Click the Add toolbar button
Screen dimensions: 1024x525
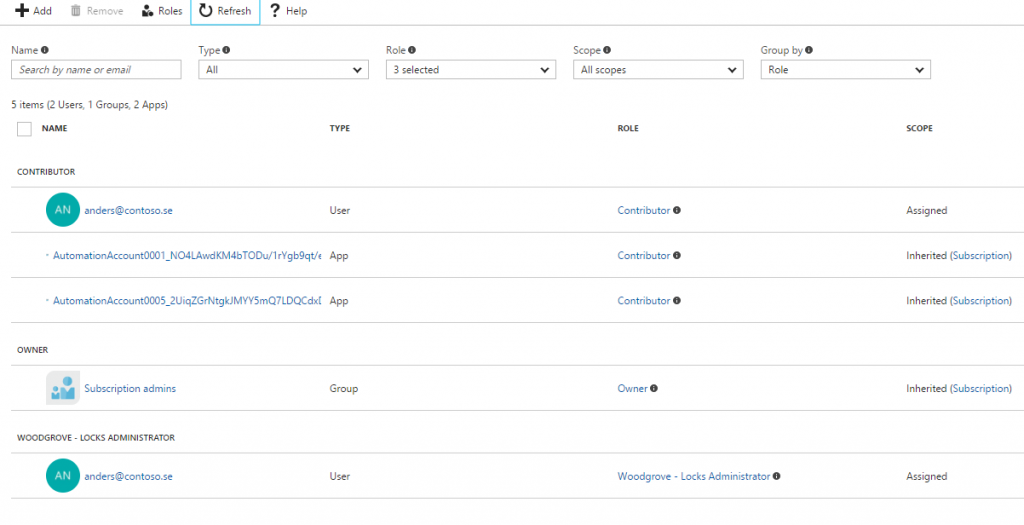(33, 11)
